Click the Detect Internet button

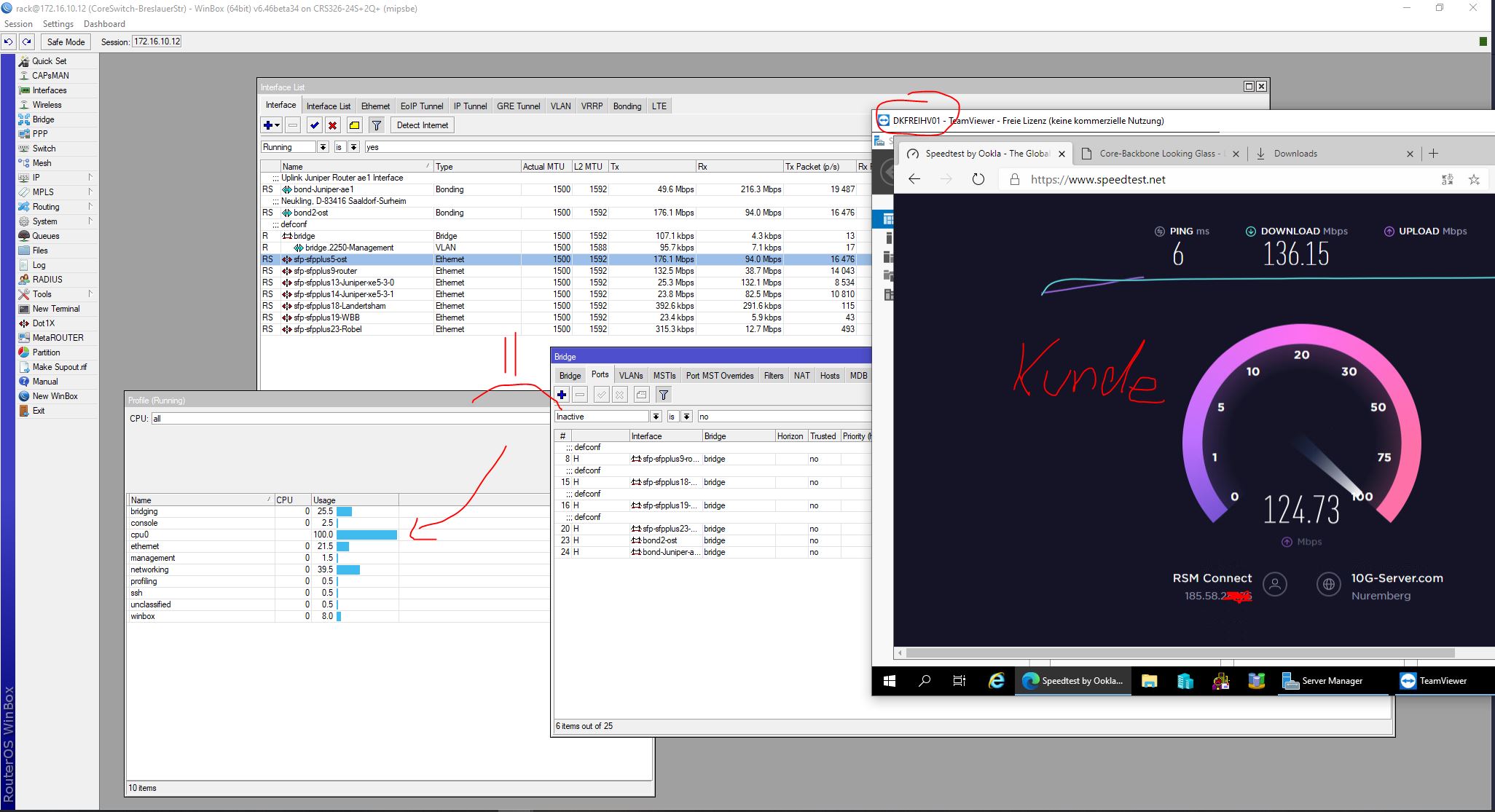point(423,125)
